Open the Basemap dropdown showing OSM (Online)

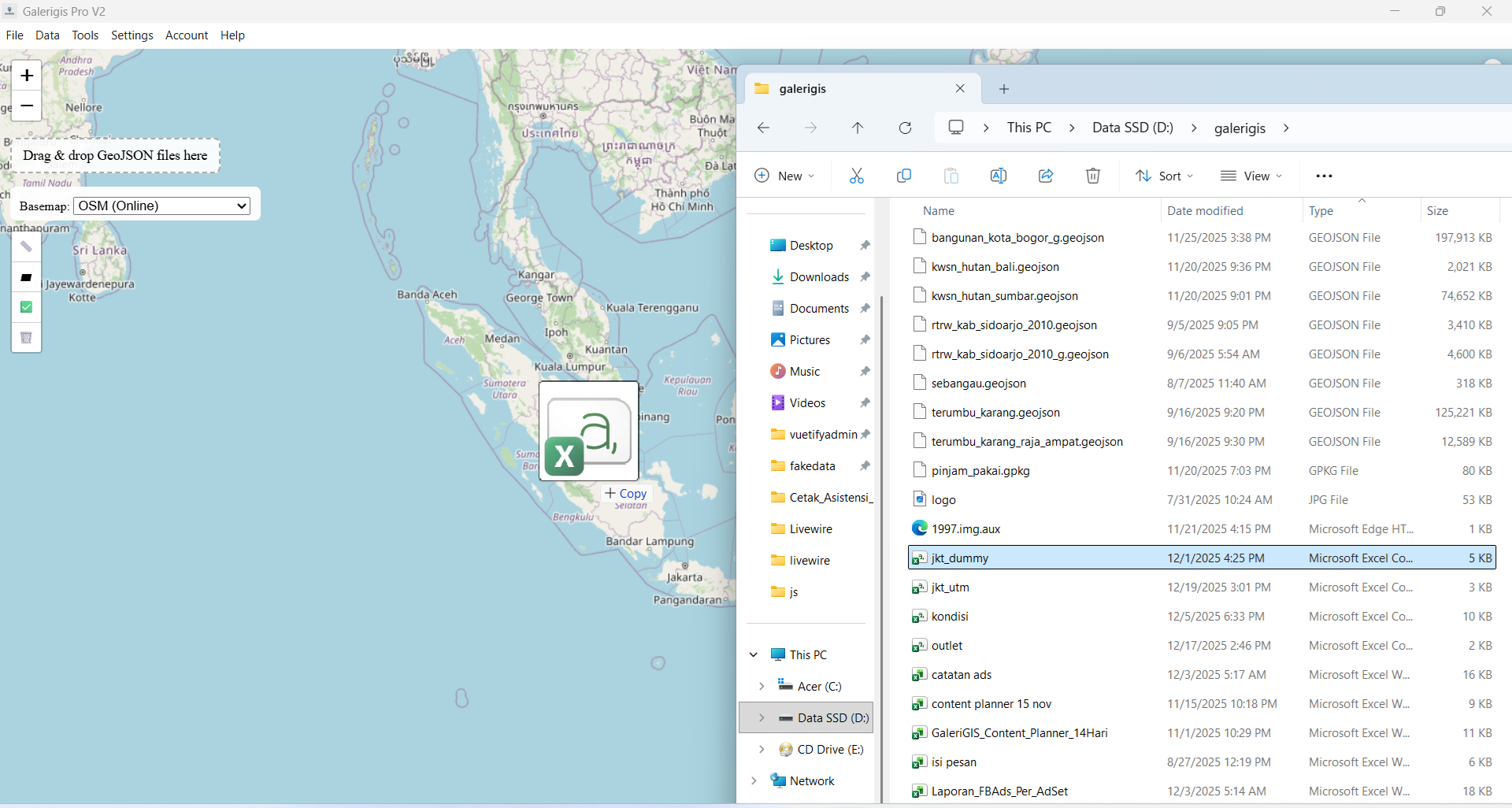(x=161, y=206)
